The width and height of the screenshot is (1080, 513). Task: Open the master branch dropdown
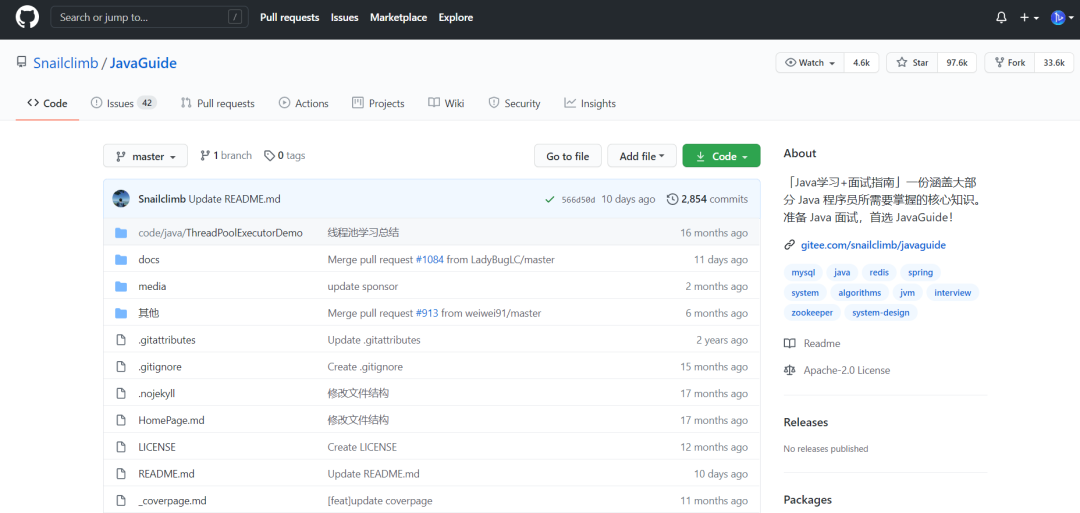[x=145, y=156]
